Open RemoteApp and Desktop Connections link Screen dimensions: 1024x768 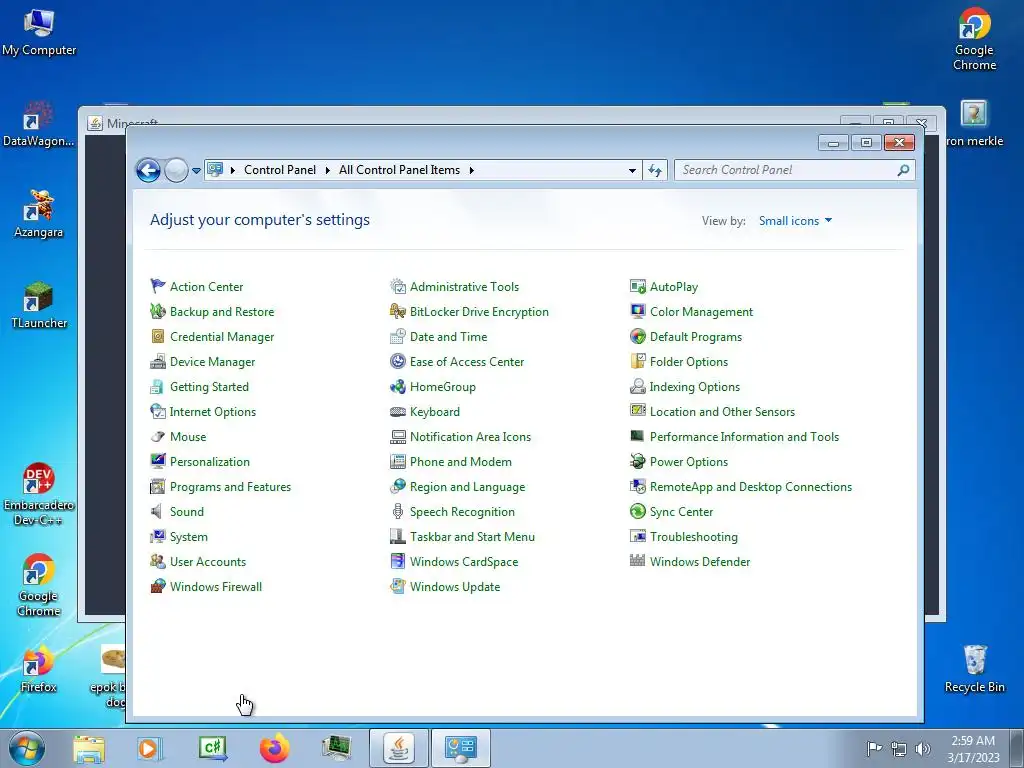tap(751, 487)
